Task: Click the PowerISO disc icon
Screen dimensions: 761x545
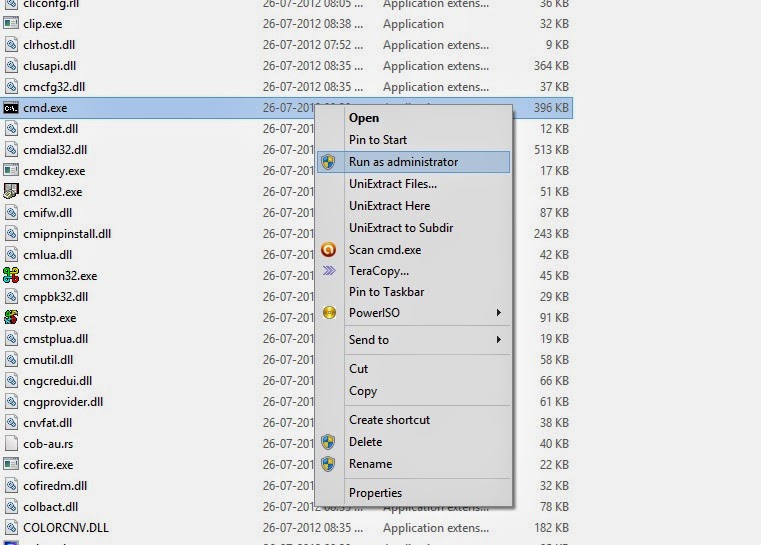Action: [329, 313]
